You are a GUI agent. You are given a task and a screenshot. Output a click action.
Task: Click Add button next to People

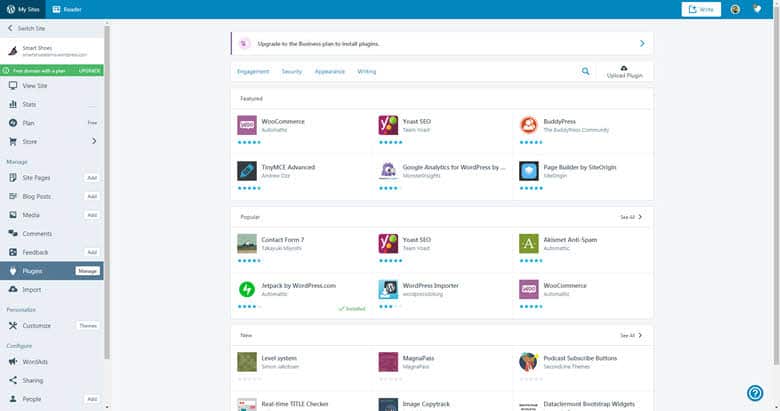92,399
